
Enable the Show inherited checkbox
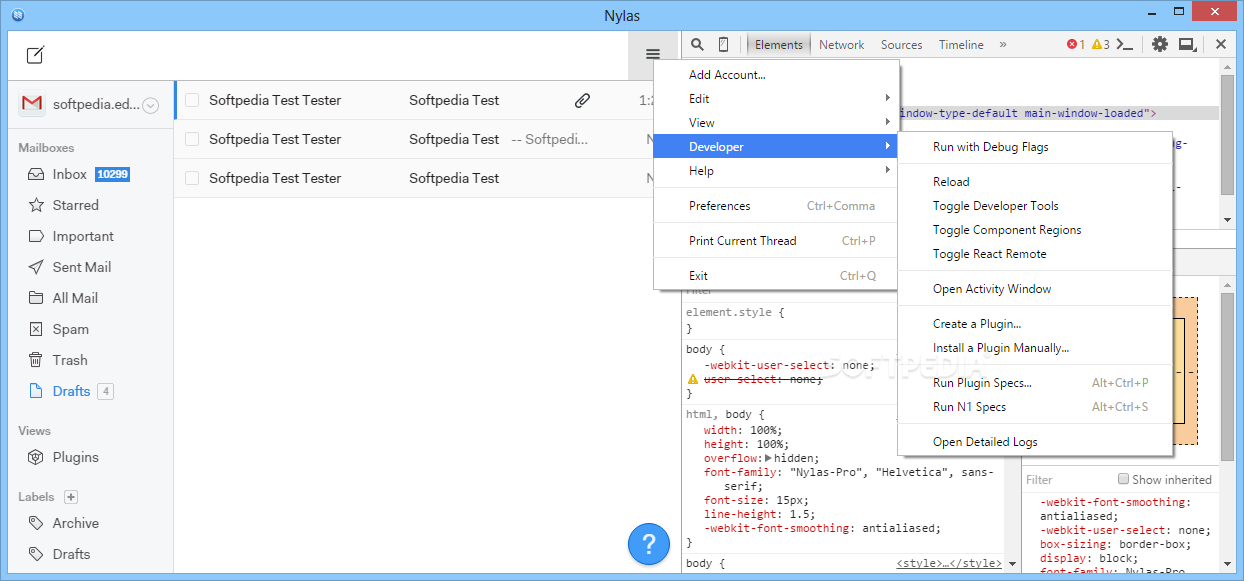pyautogui.click(x=1123, y=479)
